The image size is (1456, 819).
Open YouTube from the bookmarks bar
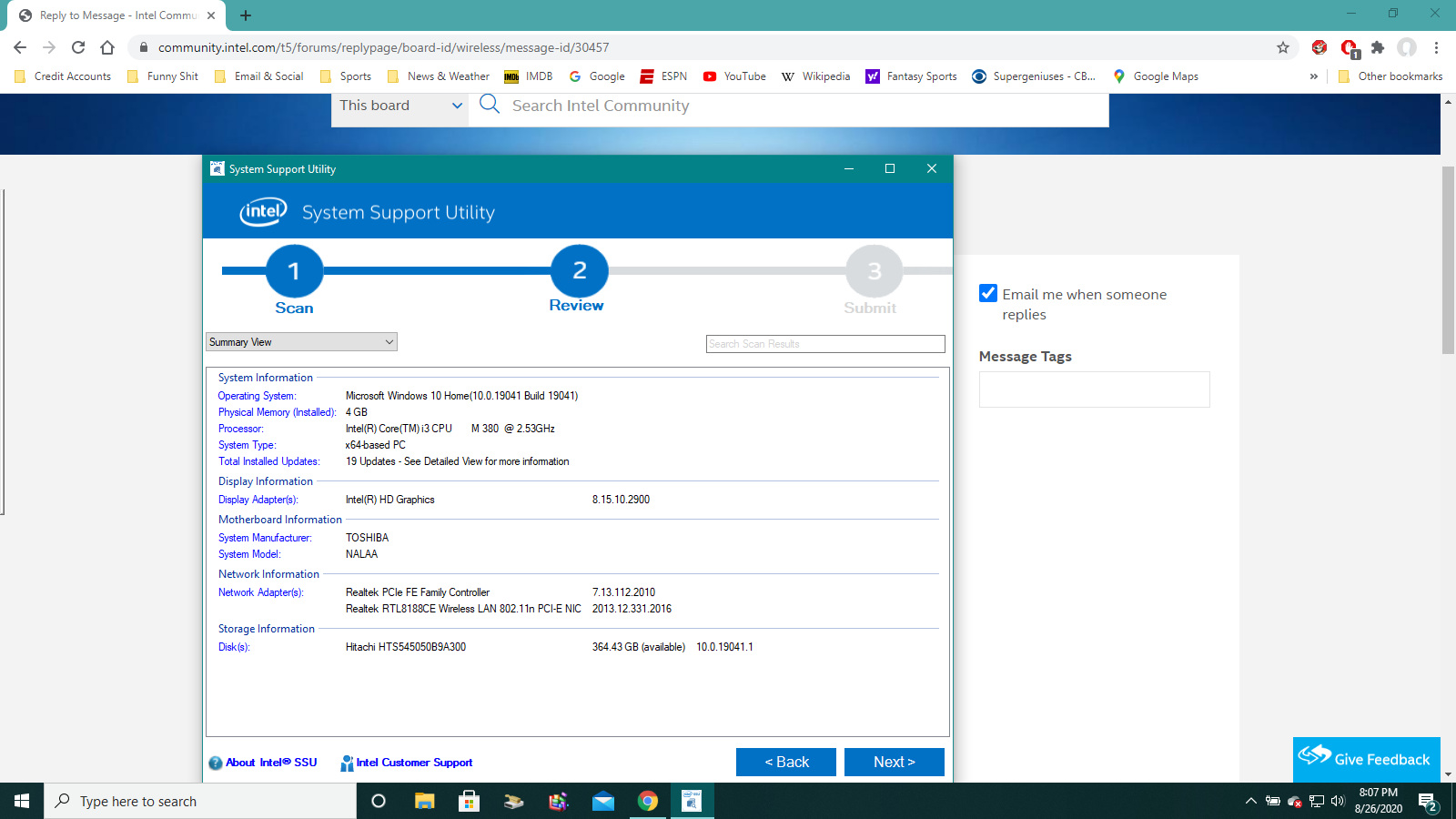tap(733, 76)
